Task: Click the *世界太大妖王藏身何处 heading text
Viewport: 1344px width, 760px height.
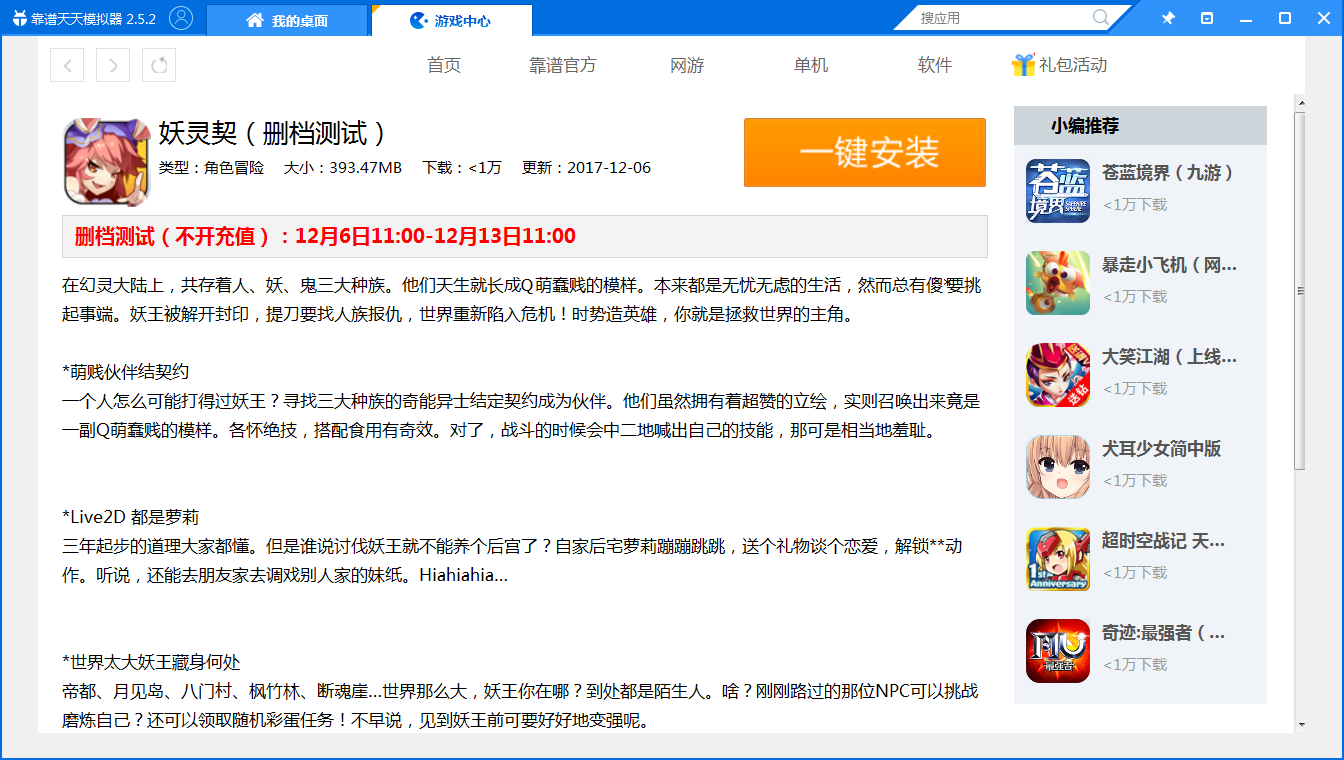Action: [151, 663]
